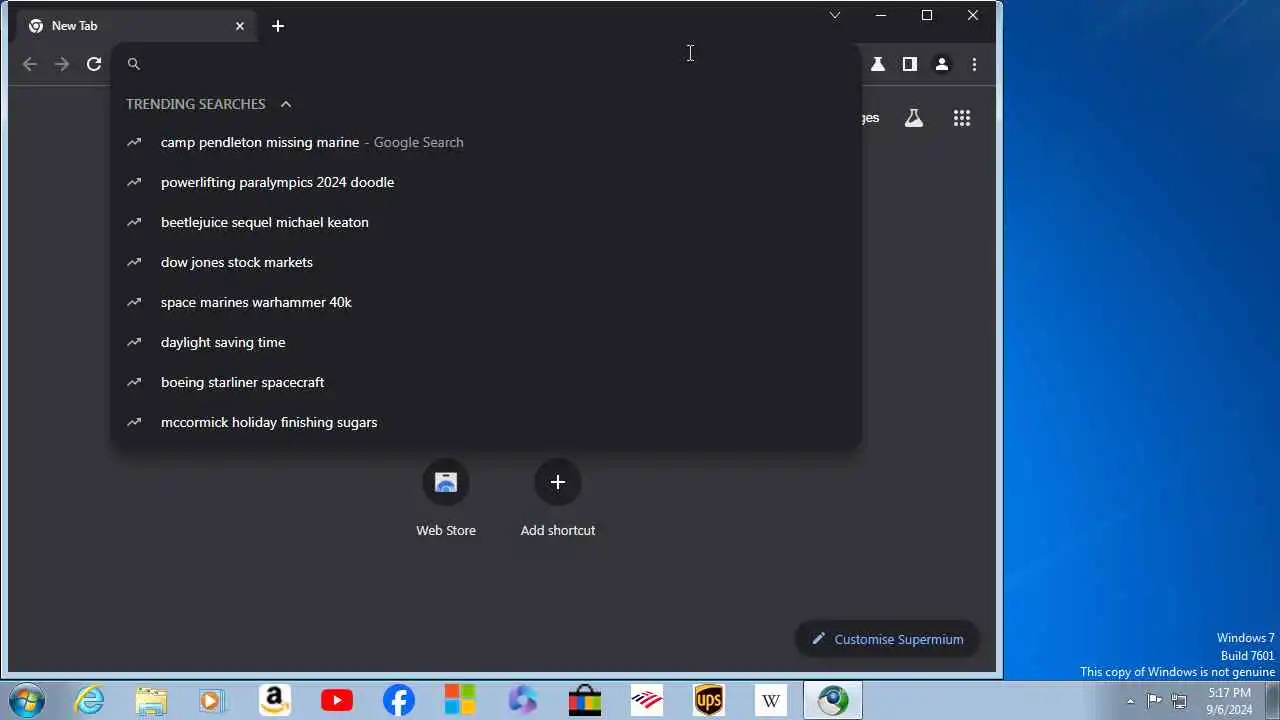Show hidden tray icons arrow
The height and width of the screenshot is (720, 1280).
pyautogui.click(x=1131, y=701)
